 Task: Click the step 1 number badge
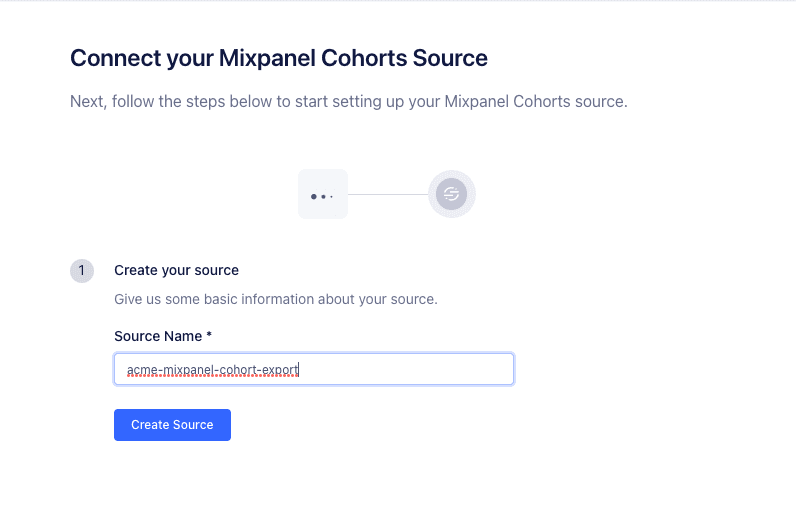(x=82, y=271)
